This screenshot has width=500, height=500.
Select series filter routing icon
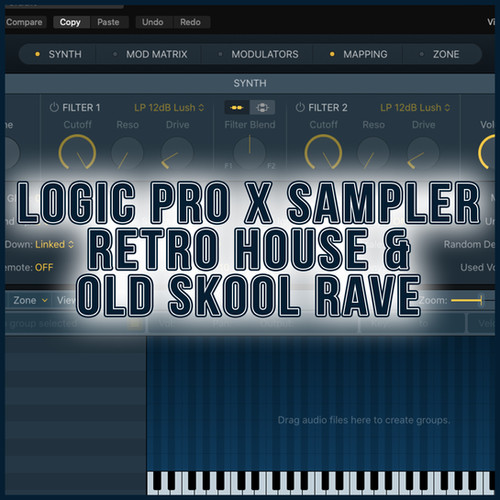click(237, 107)
